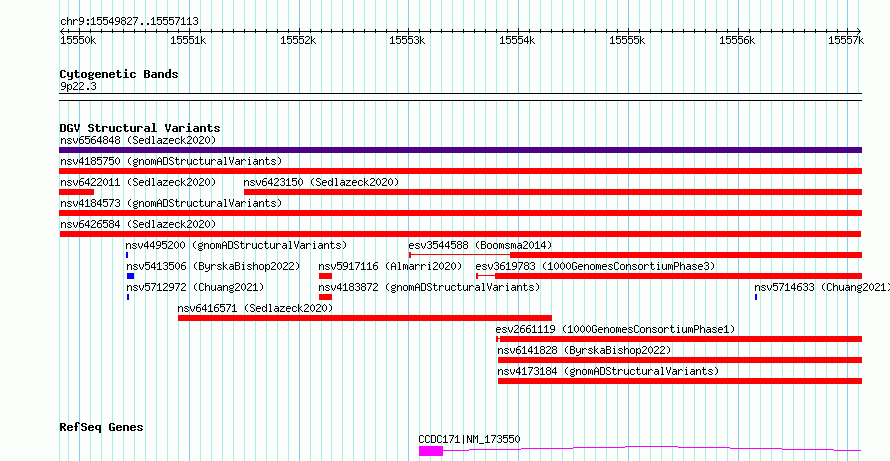Select the dark purple nsv6564848 variant bar

pyautogui.click(x=460, y=150)
